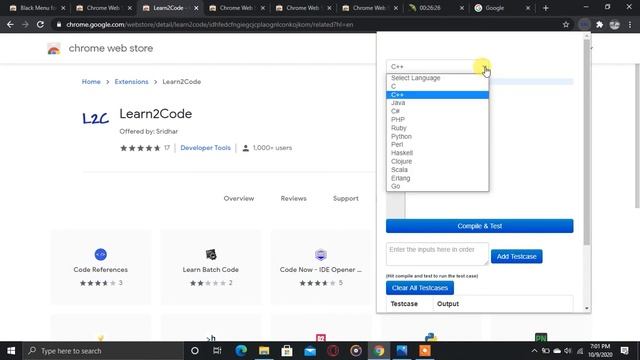Click the Compile & Test button
Screen dimensions: 640x360
[480, 226]
